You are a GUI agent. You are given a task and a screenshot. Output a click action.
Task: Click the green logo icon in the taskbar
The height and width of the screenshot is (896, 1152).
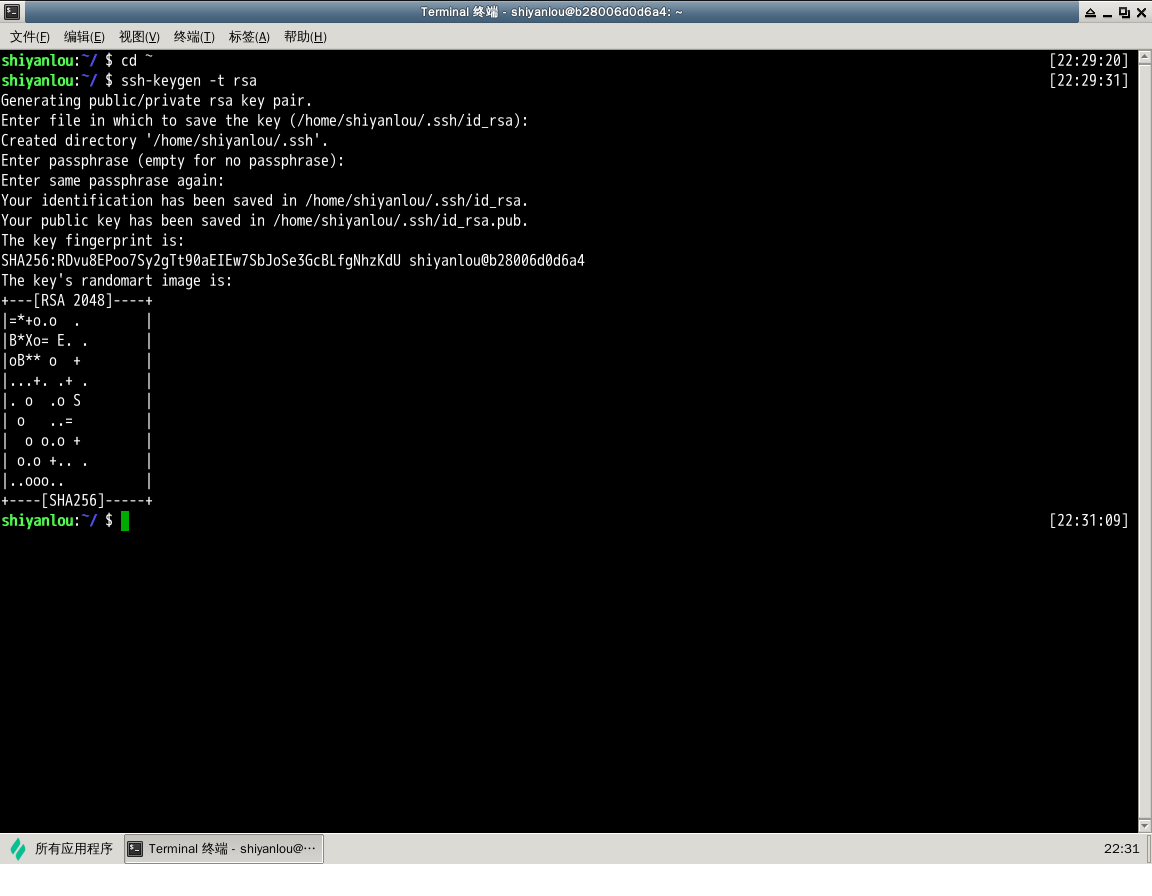(x=18, y=849)
